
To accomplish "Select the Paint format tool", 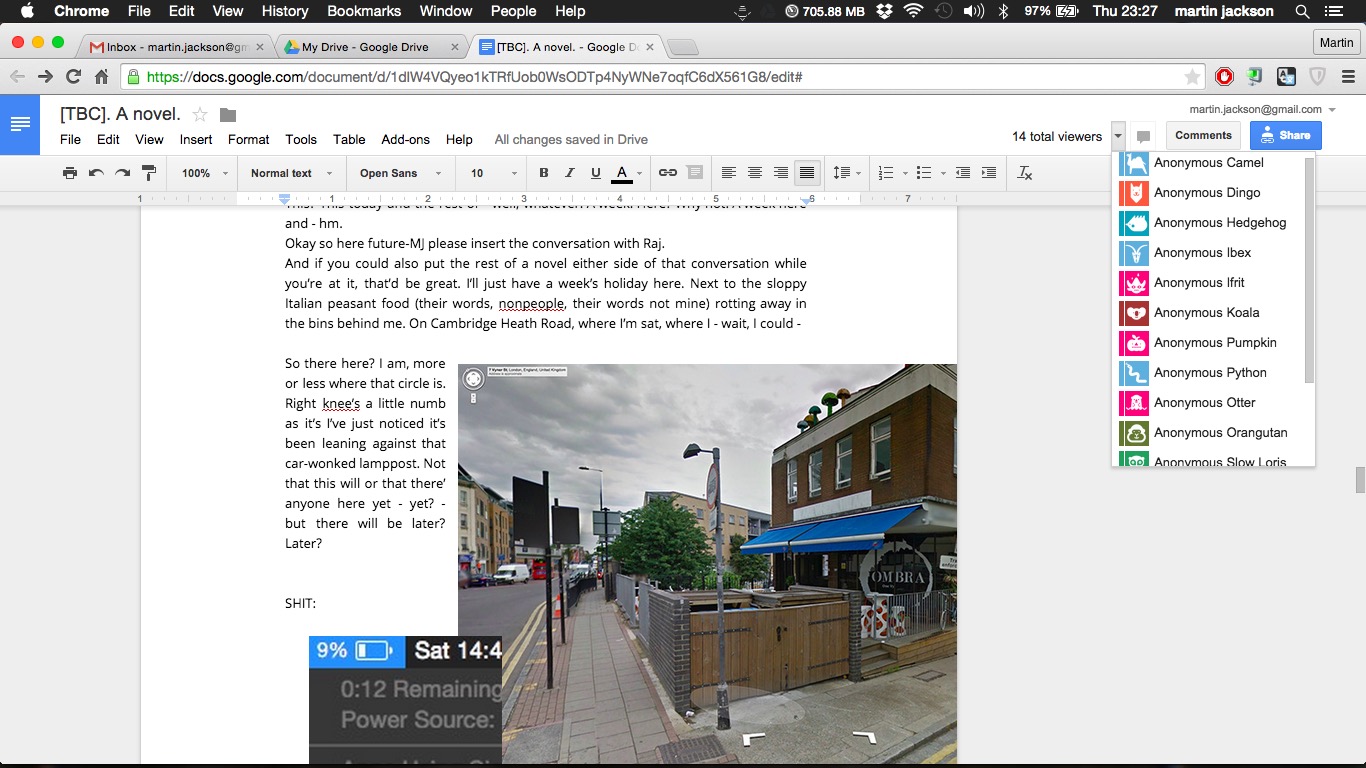I will point(148,173).
